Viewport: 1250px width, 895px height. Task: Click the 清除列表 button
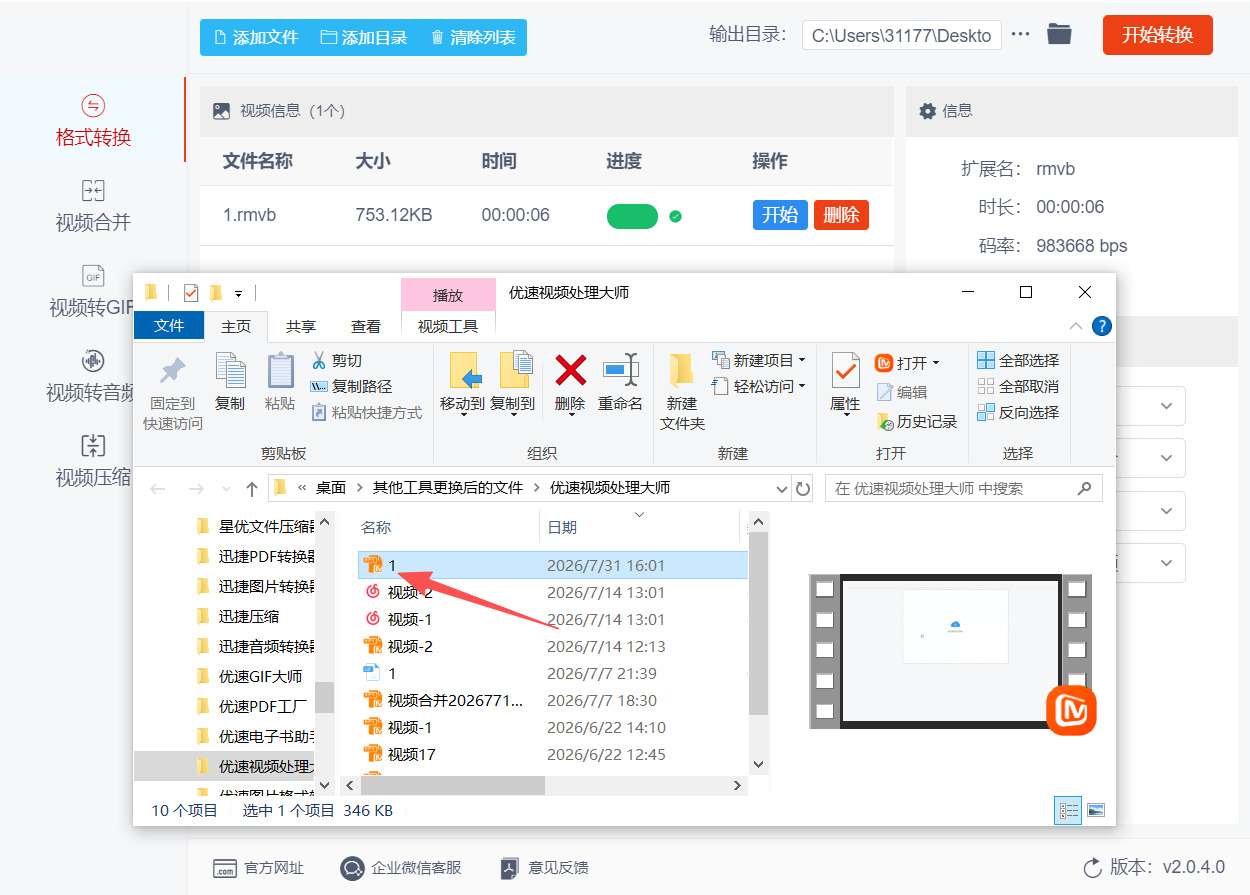click(x=473, y=37)
